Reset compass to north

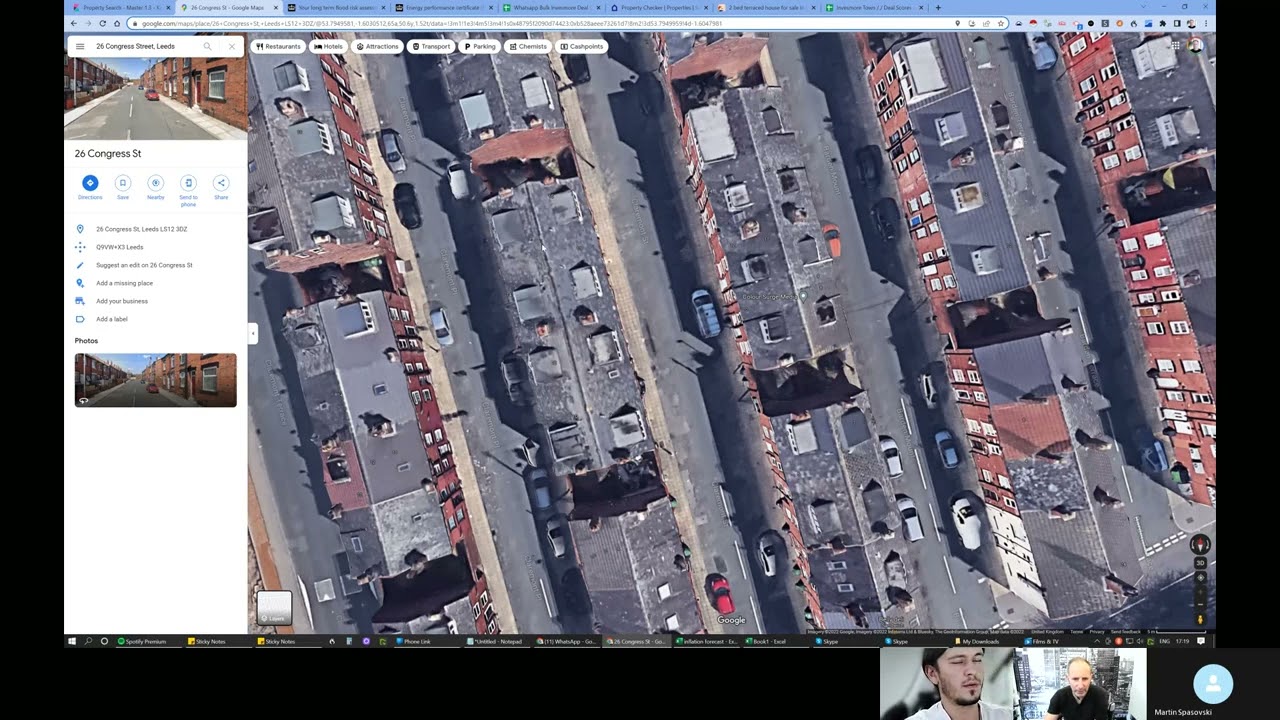point(1200,545)
